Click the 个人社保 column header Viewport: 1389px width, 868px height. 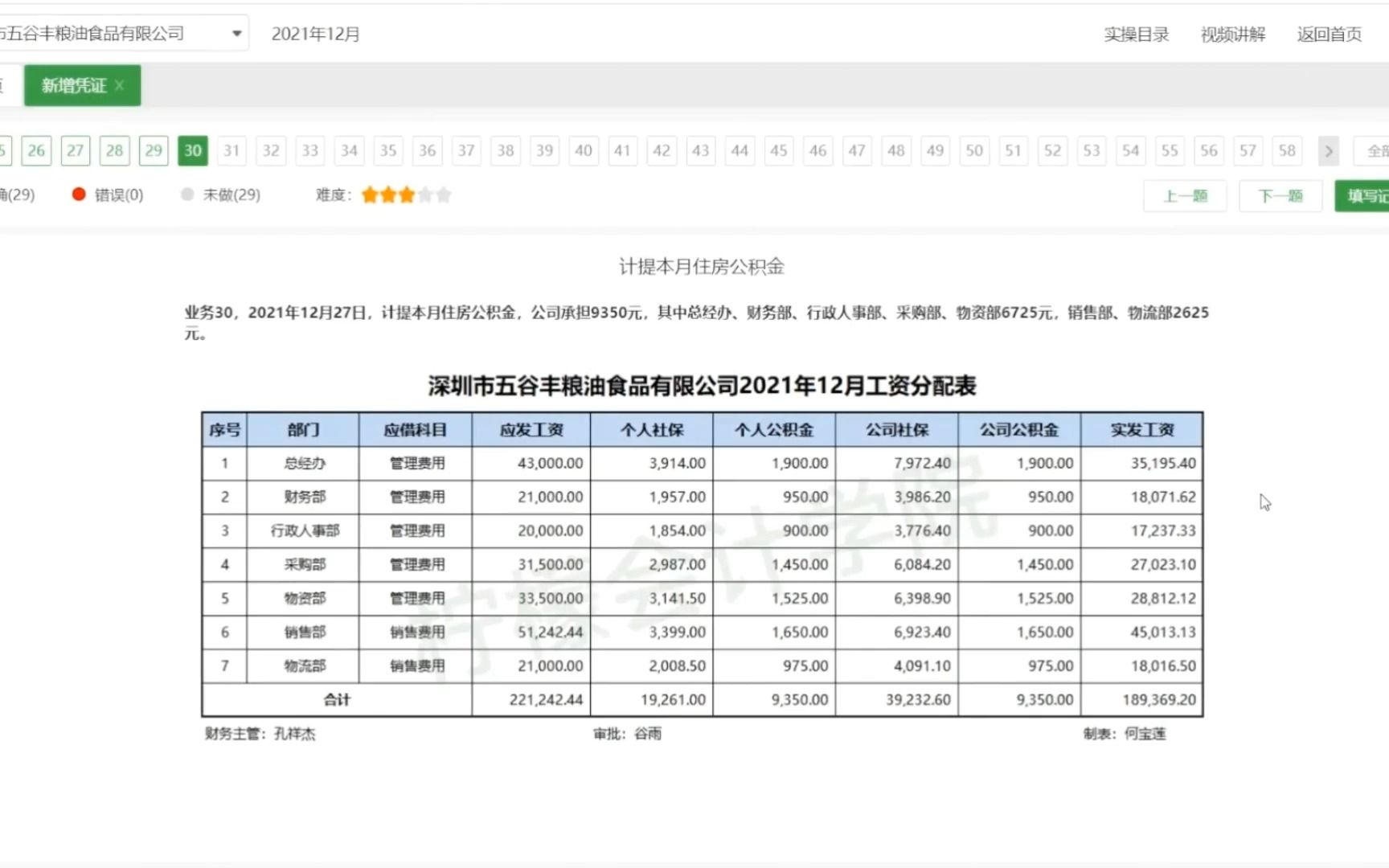pyautogui.click(x=652, y=430)
